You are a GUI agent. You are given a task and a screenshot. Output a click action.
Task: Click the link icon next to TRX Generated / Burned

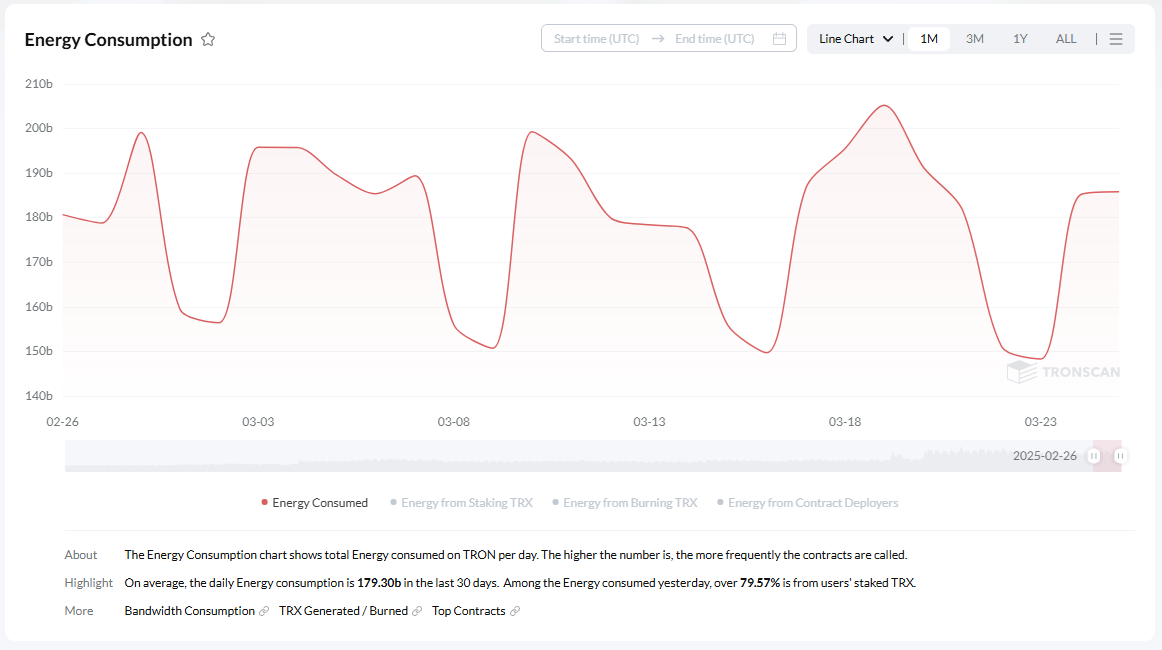point(416,611)
